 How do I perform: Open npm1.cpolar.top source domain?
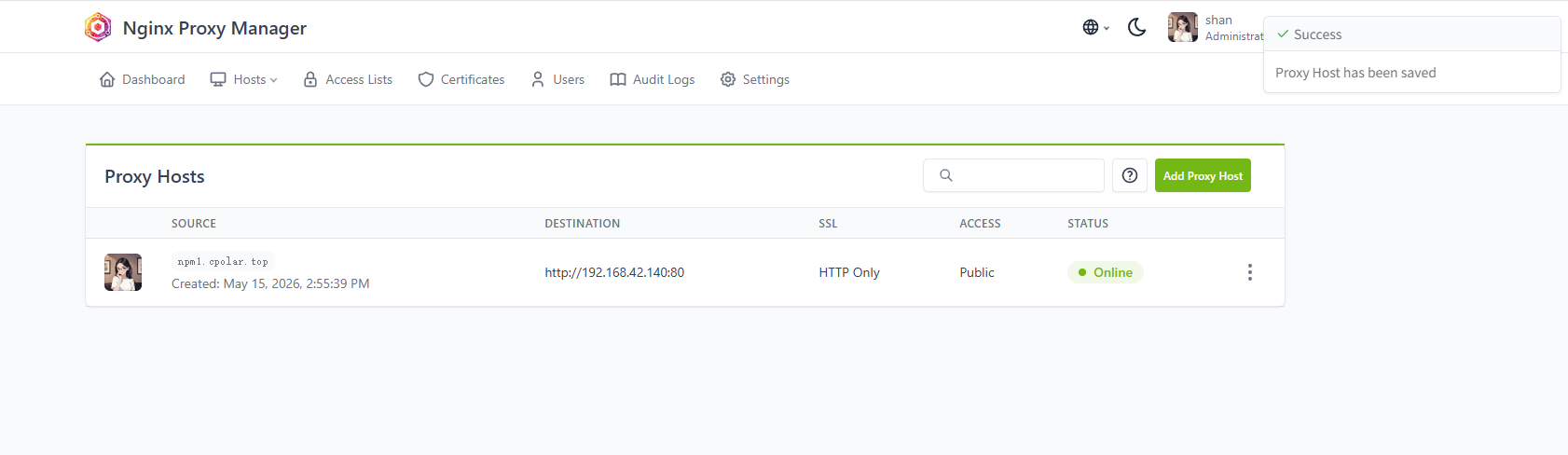223,262
